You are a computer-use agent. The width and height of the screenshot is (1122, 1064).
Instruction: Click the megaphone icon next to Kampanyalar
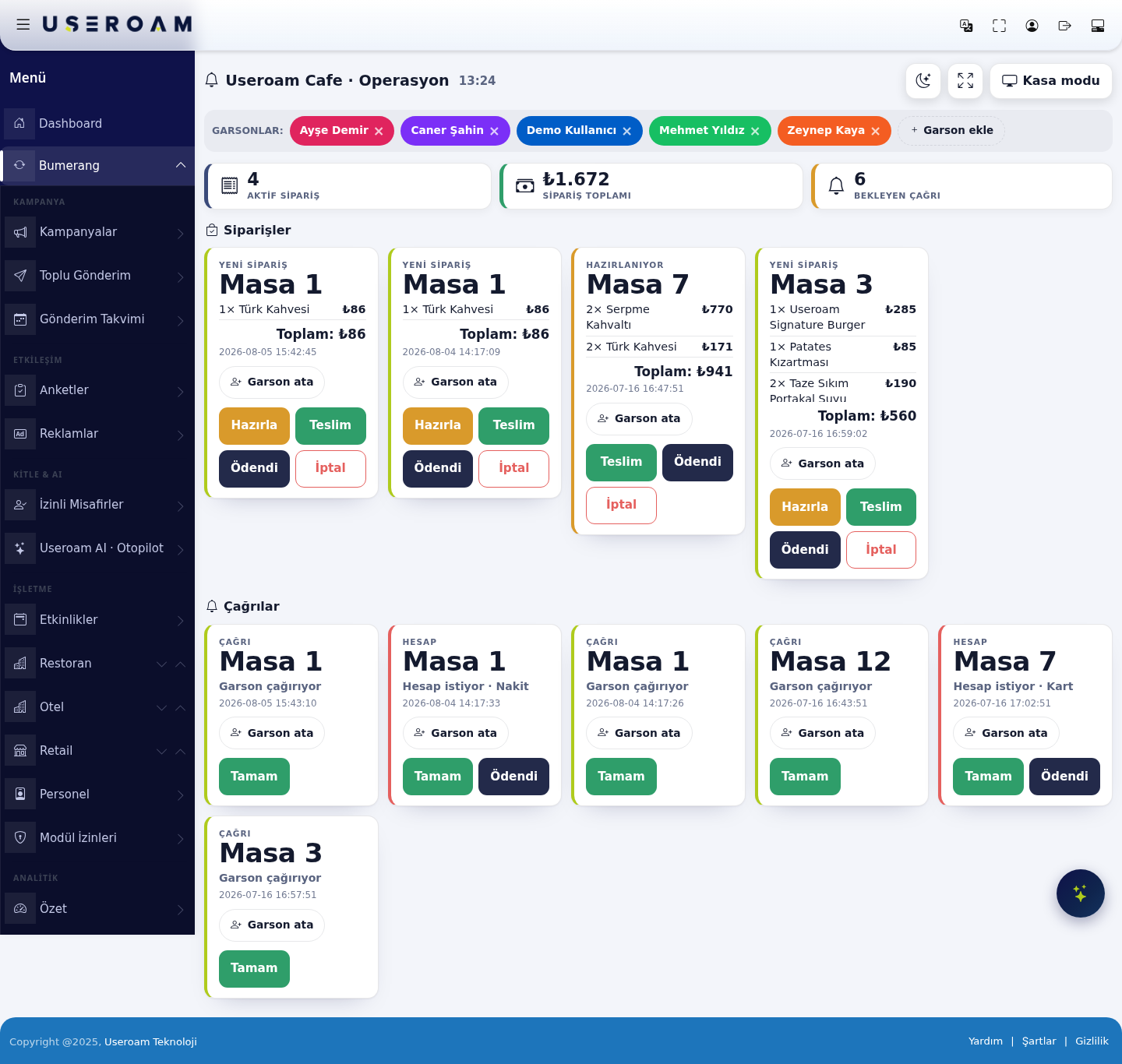point(20,232)
